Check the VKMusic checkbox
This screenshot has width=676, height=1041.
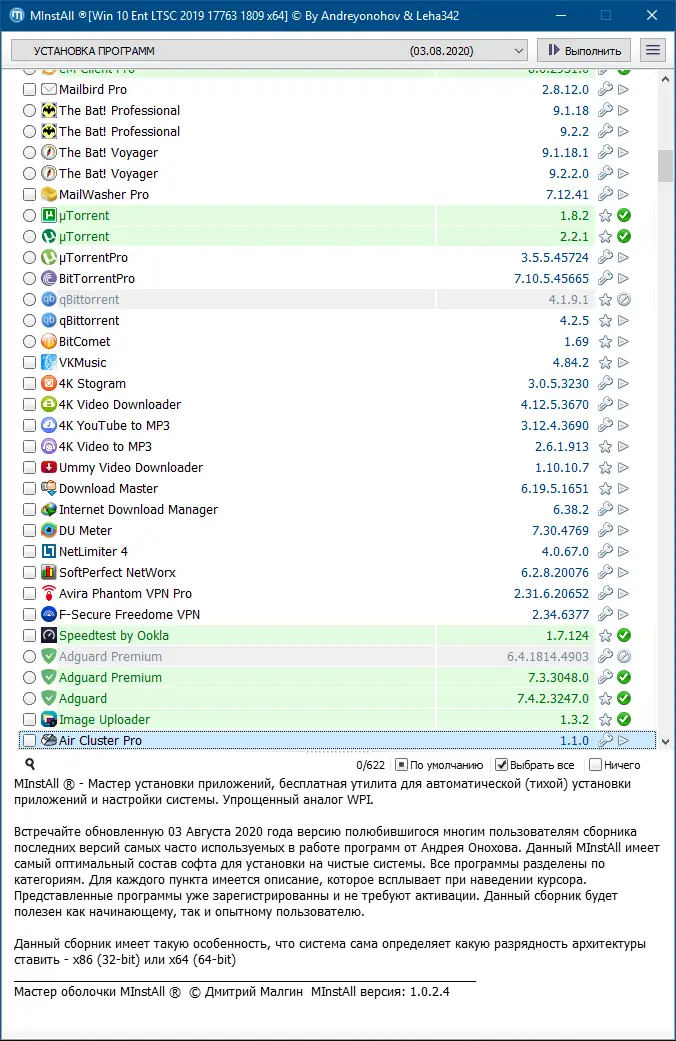click(x=29, y=362)
